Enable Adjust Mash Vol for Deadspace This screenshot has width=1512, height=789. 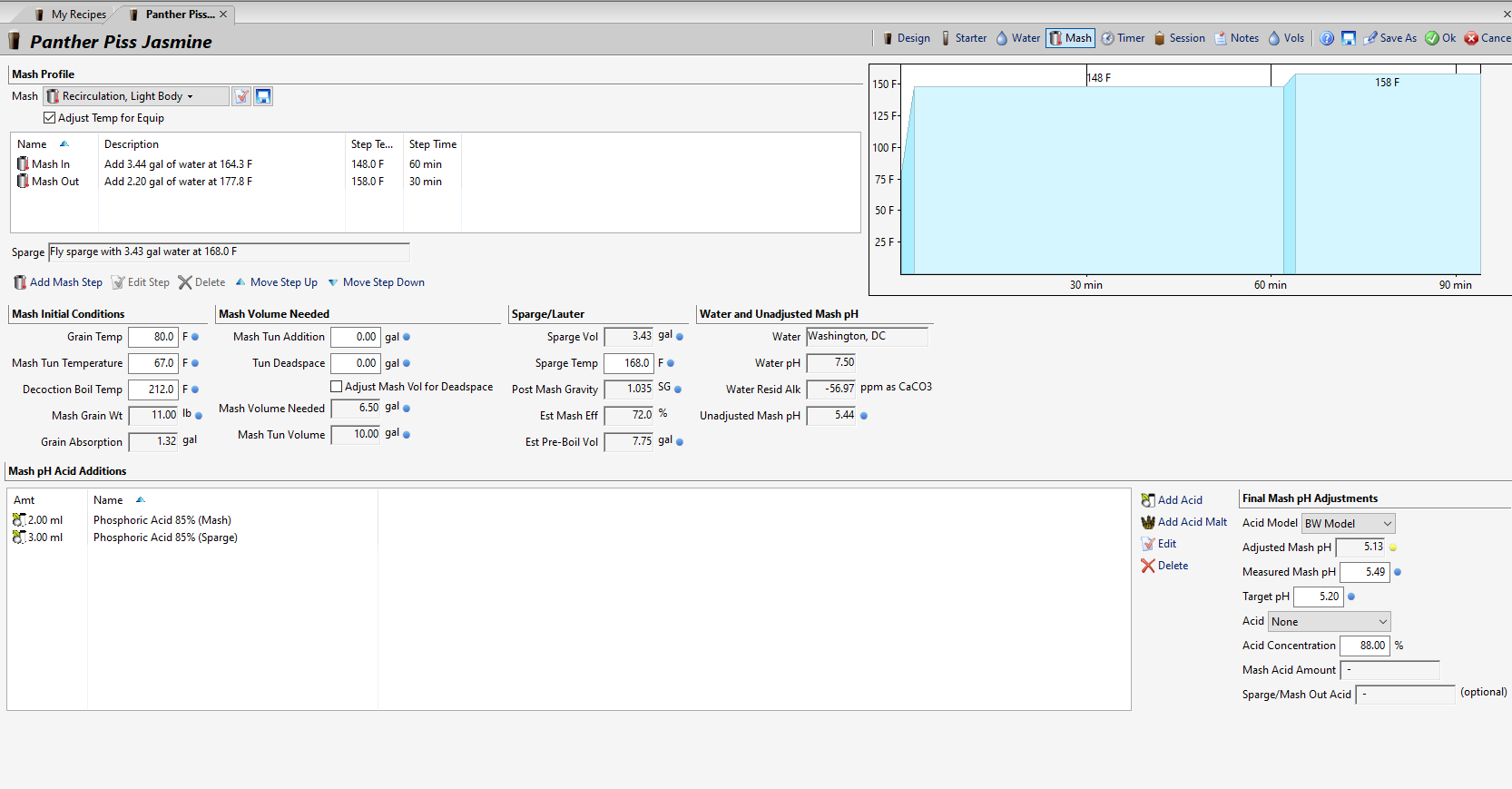[337, 387]
